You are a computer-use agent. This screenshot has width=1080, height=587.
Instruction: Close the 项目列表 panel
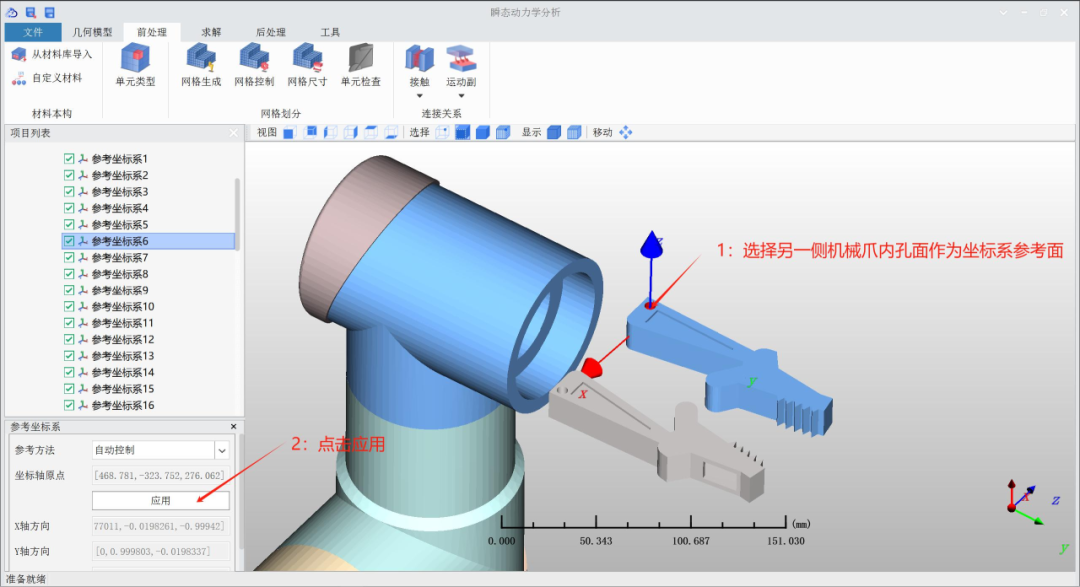pyautogui.click(x=233, y=133)
